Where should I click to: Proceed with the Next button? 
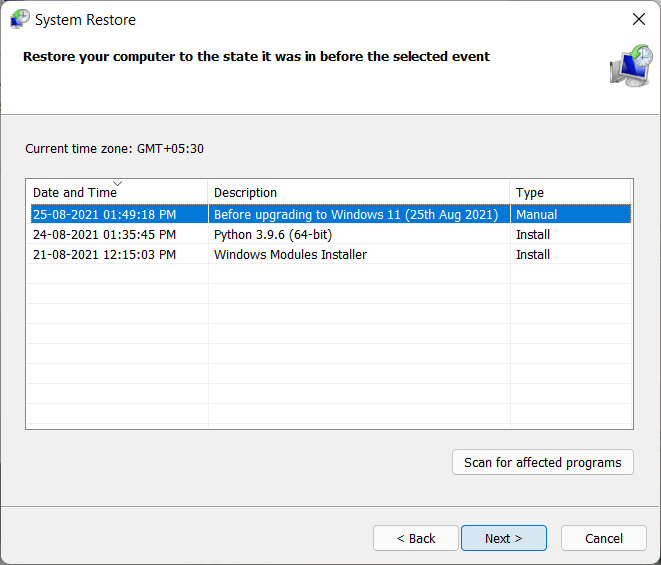[504, 538]
